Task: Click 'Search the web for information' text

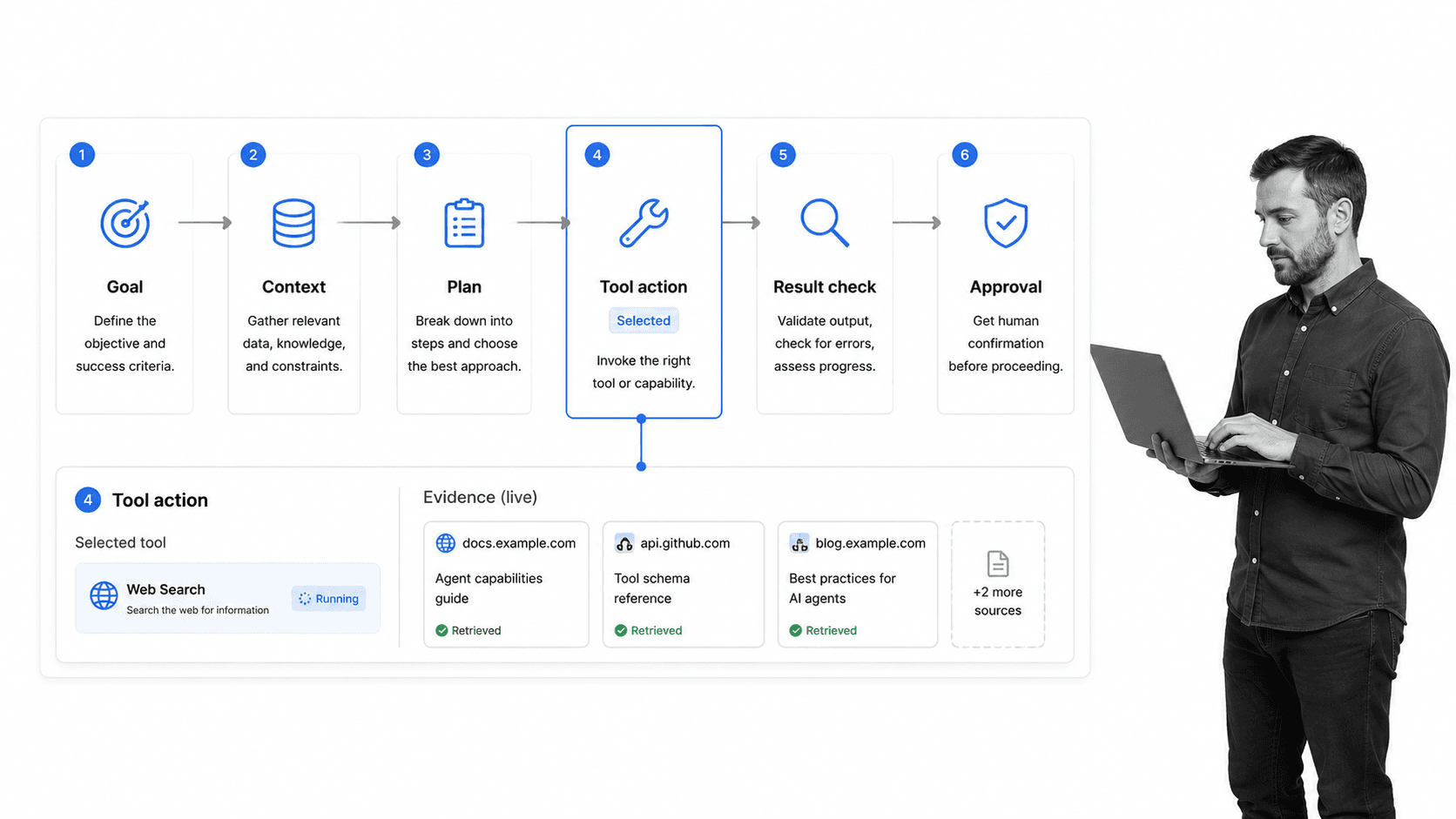Action: (x=198, y=610)
